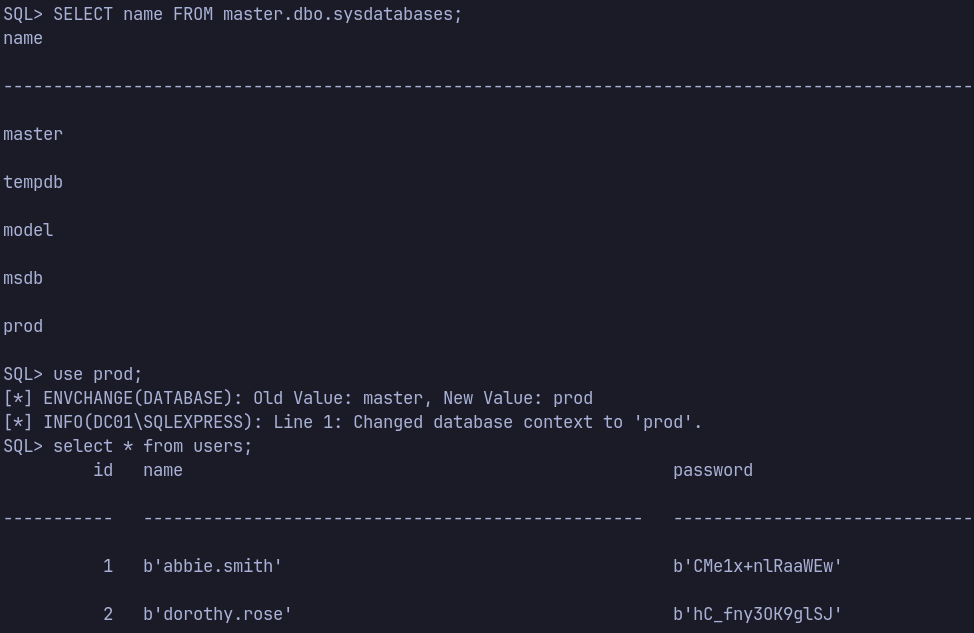Select the username b'abbie.smith'
Viewport: 974px width, 633px height.
click(212, 567)
